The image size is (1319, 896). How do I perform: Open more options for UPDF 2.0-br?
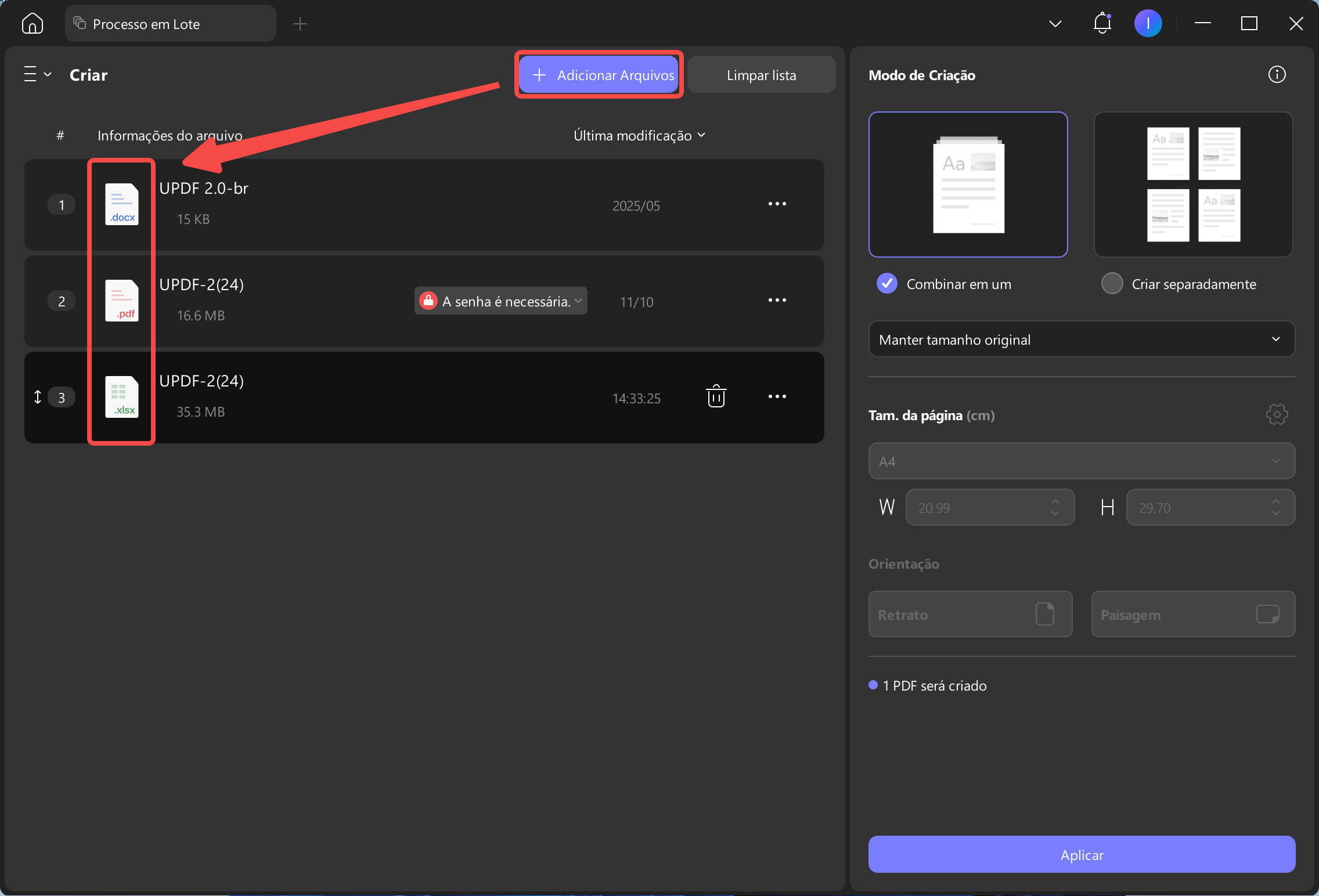tap(777, 204)
